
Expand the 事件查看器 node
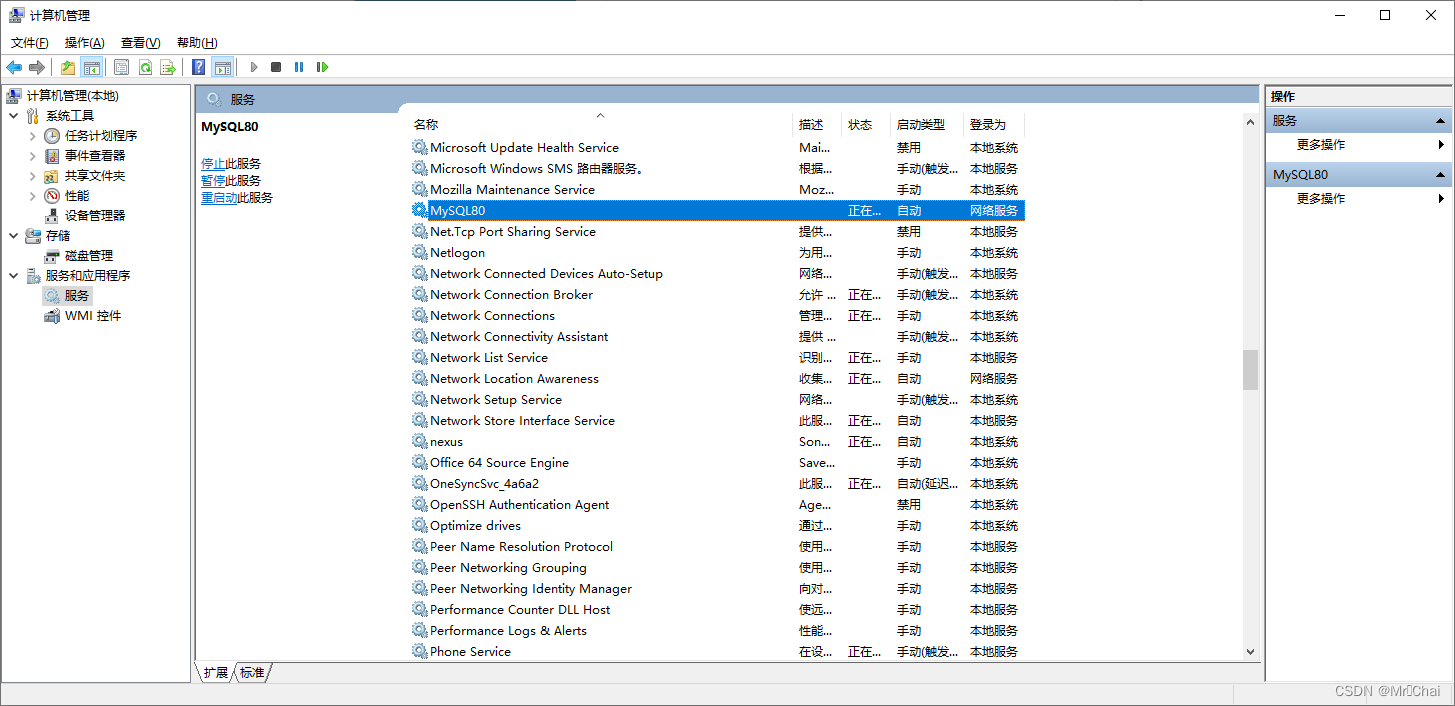(33, 155)
